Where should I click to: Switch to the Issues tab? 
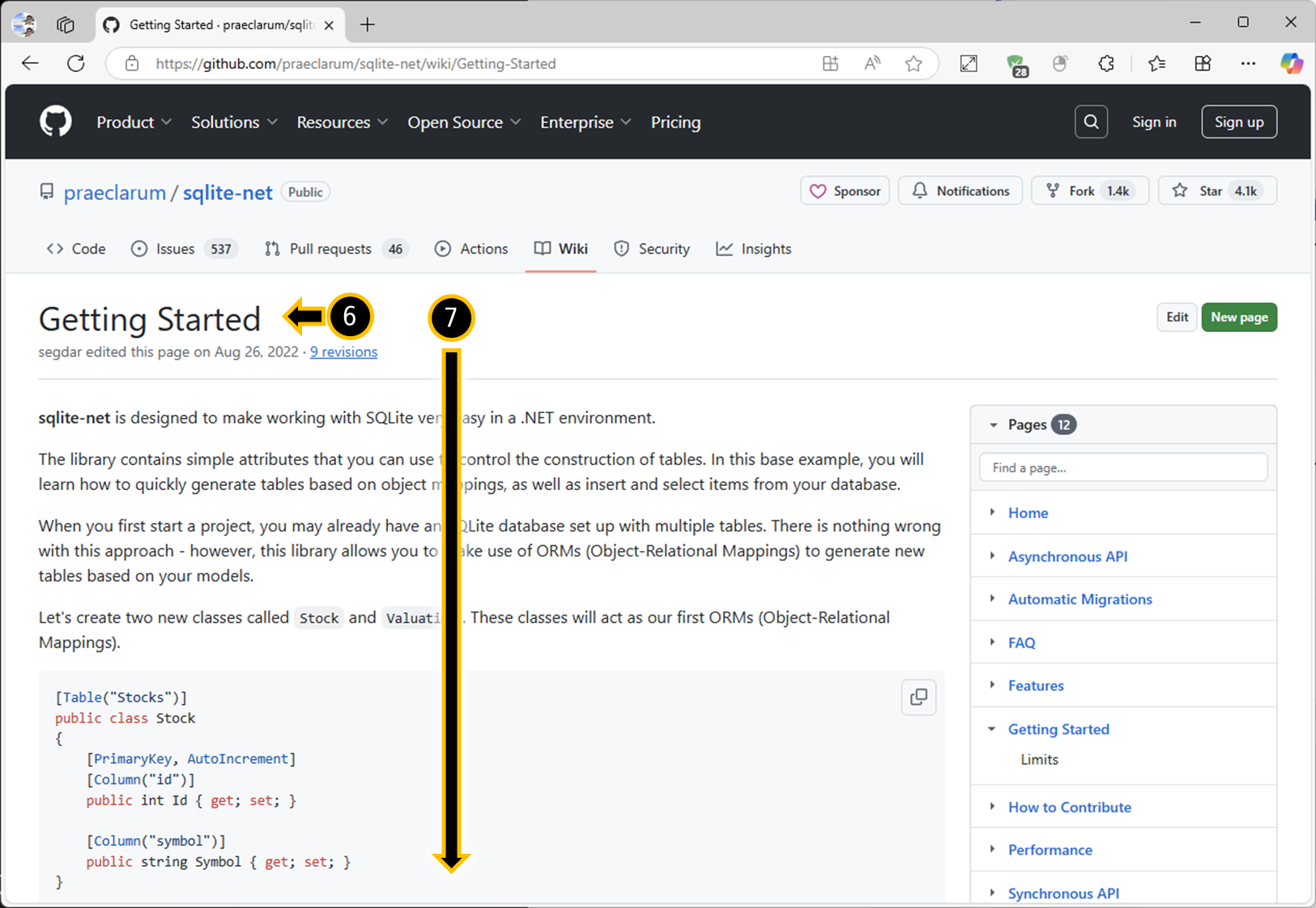184,249
